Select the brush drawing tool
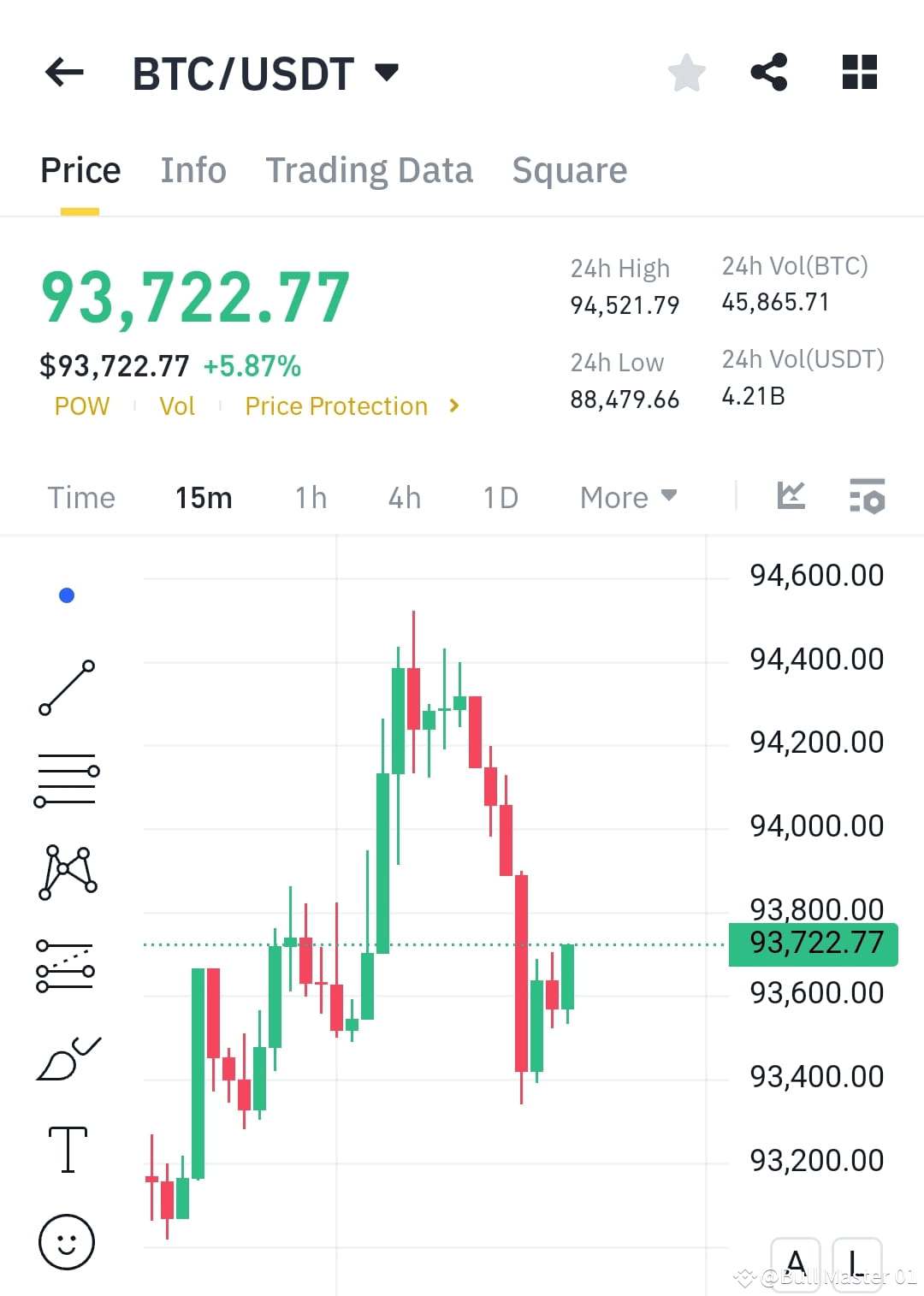The image size is (924, 1296). click(67, 1056)
